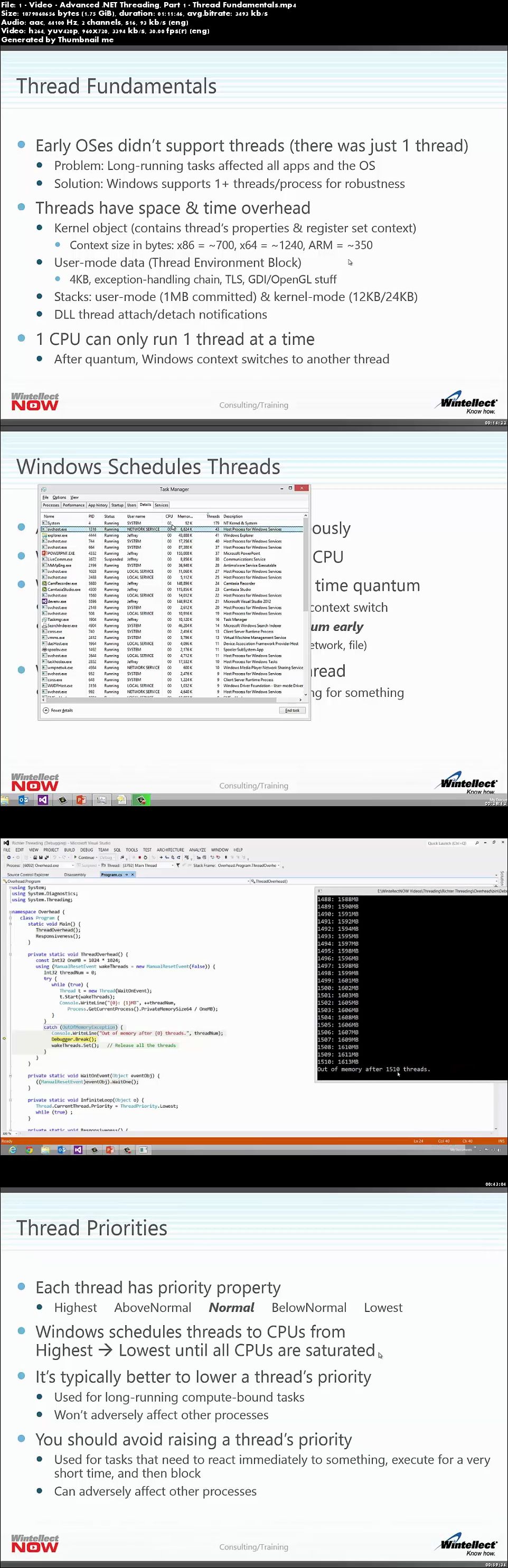Screen dimensions: 508x1568
Task: Sort by the User name column header
Action: click(x=136, y=516)
